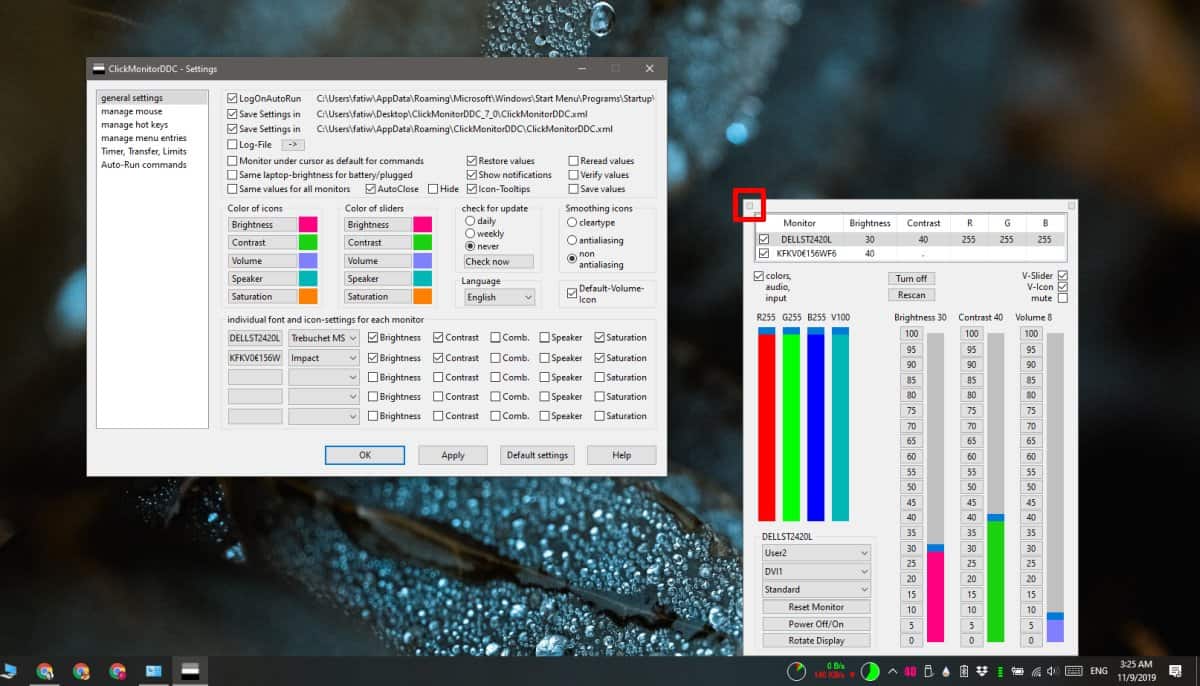Screen dimensions: 1200x686
Task: Click the Wi-Fi icon in the system tray
Action: click(x=1035, y=670)
